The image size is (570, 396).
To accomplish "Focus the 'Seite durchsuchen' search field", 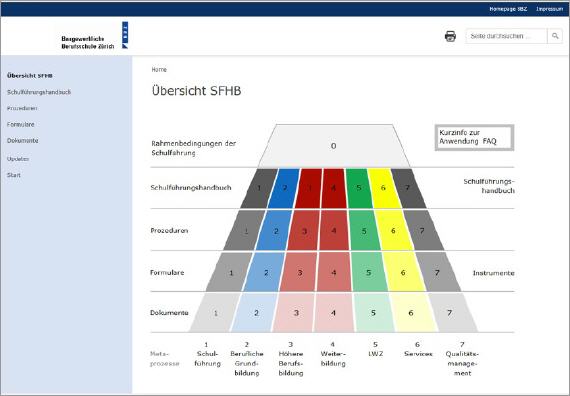I will click(506, 36).
